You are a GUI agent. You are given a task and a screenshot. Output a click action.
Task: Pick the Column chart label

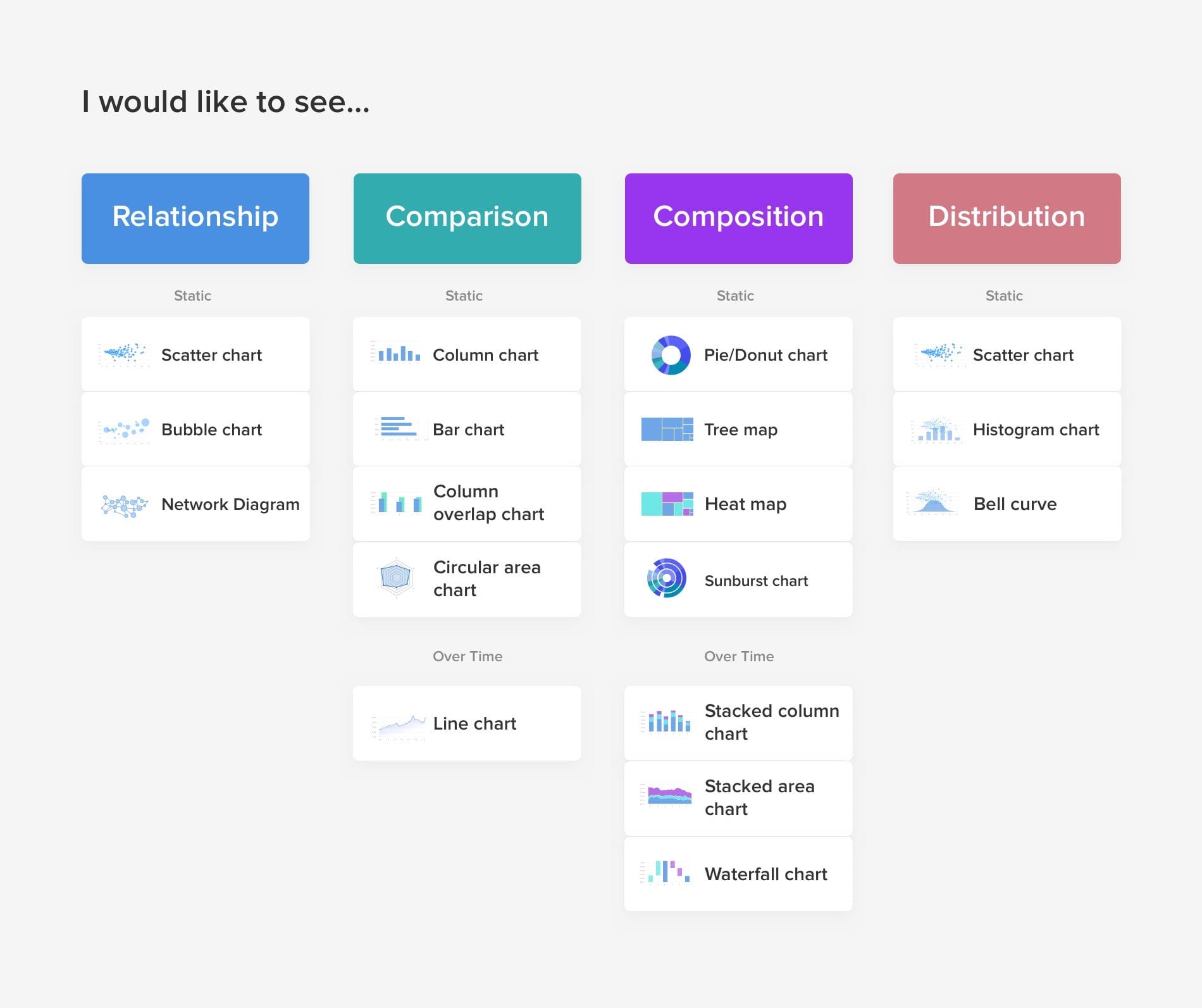[485, 355]
